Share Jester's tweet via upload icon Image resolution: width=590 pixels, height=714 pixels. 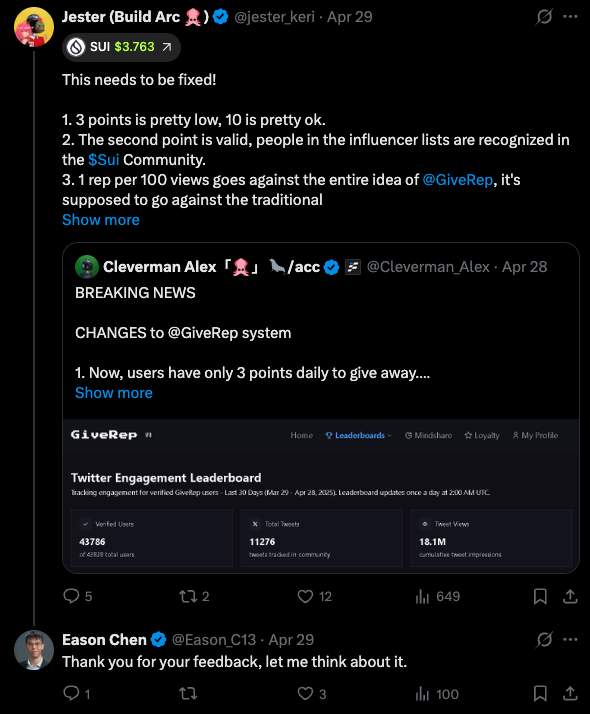(570, 596)
